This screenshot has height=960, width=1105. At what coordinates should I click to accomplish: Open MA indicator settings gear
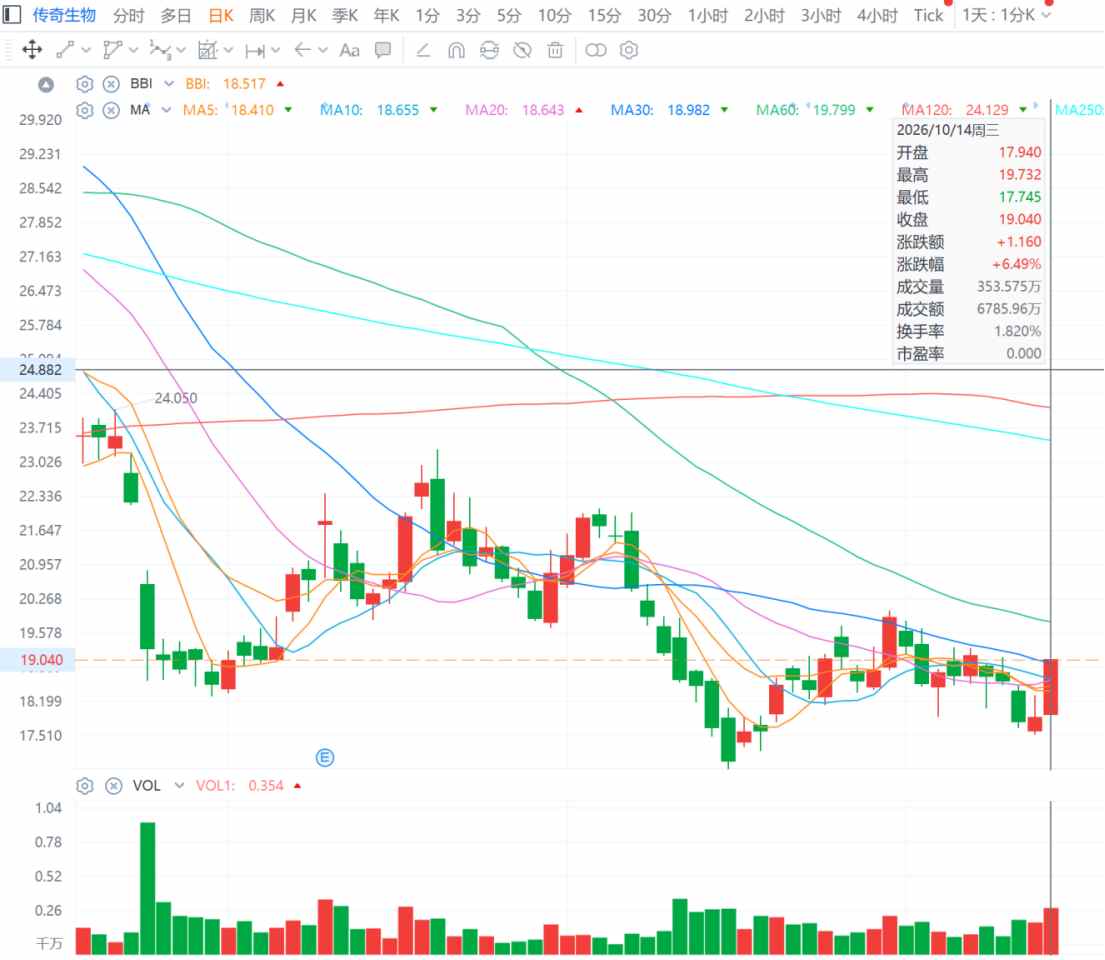(x=85, y=110)
